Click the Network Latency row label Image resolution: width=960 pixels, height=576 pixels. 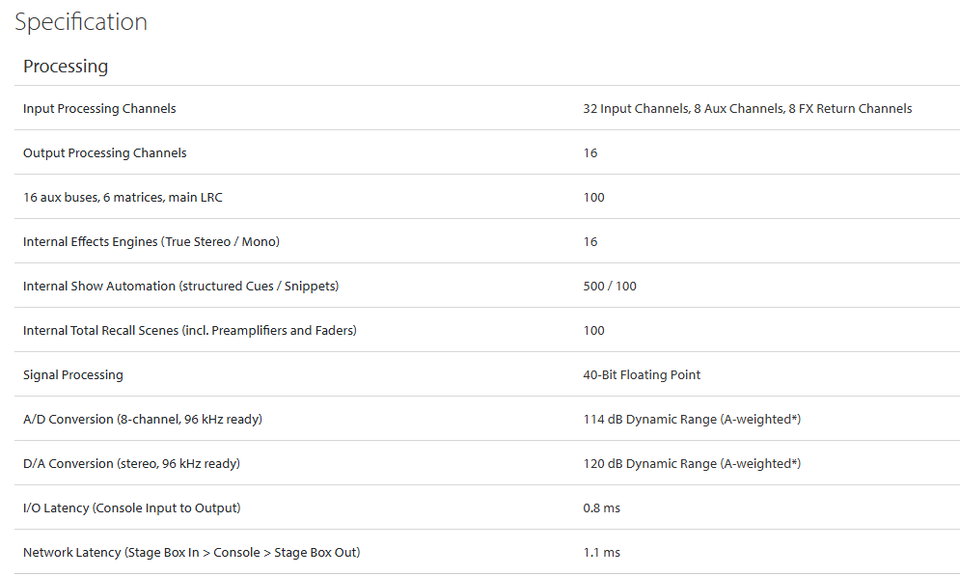point(192,552)
